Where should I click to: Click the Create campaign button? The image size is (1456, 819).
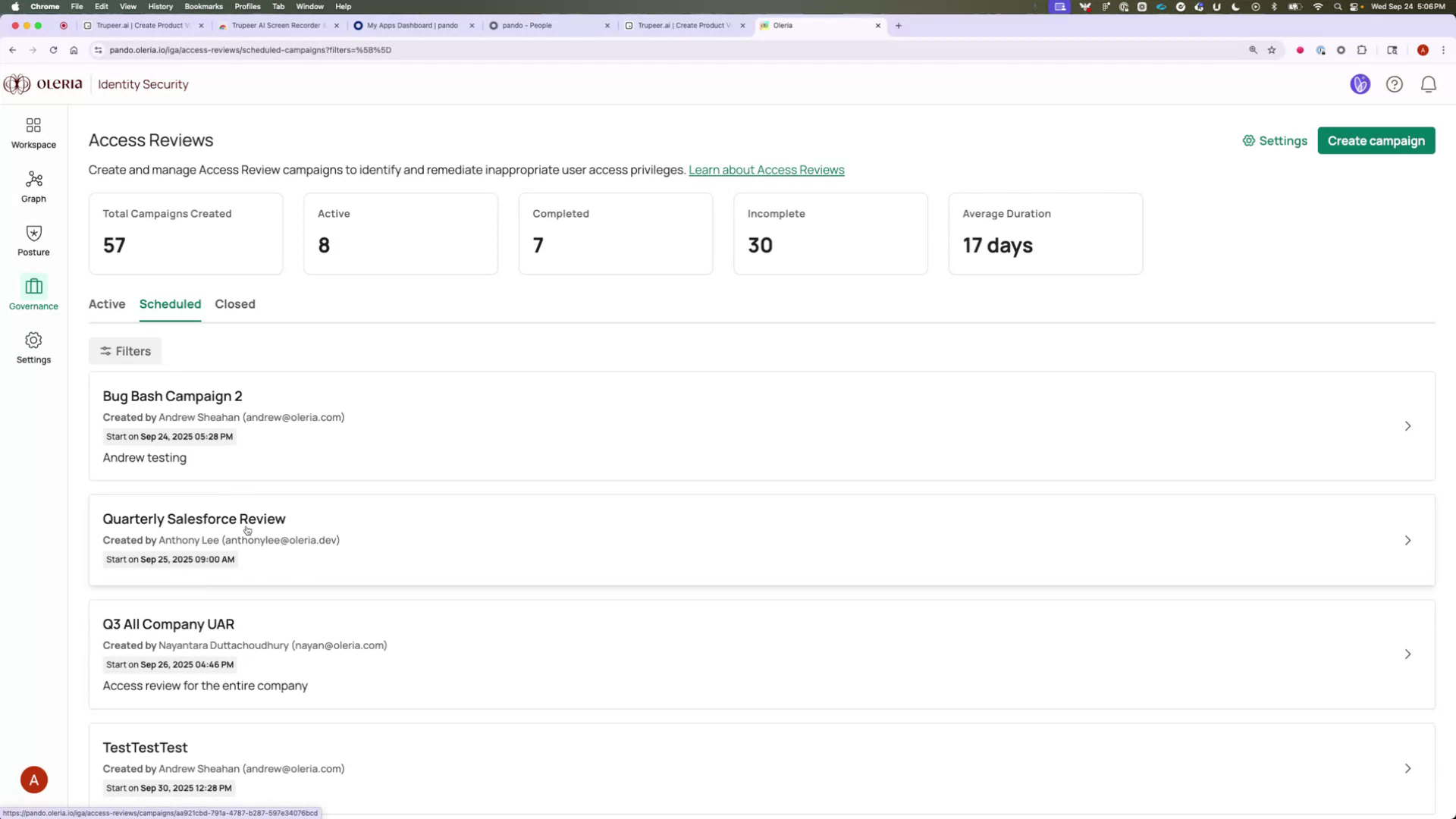[x=1376, y=140]
